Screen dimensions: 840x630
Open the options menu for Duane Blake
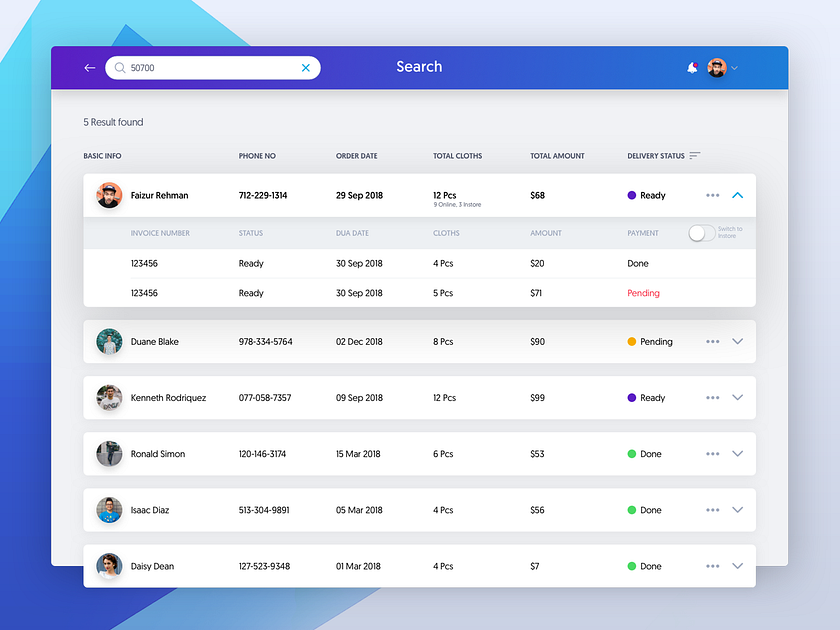pos(712,341)
